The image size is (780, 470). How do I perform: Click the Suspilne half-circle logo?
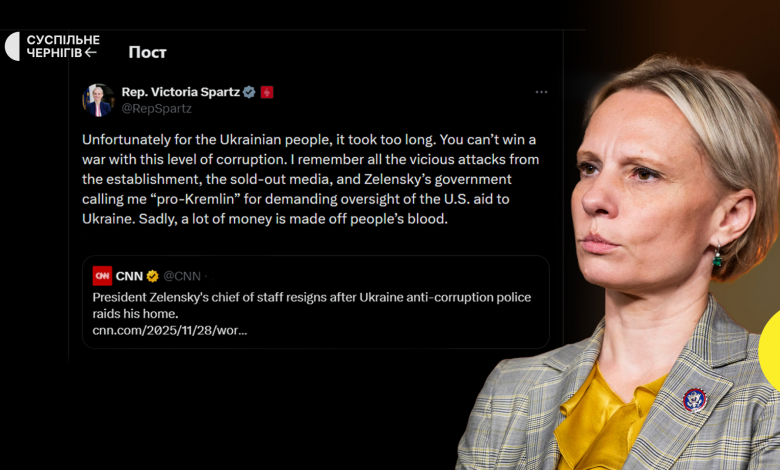coord(12,46)
